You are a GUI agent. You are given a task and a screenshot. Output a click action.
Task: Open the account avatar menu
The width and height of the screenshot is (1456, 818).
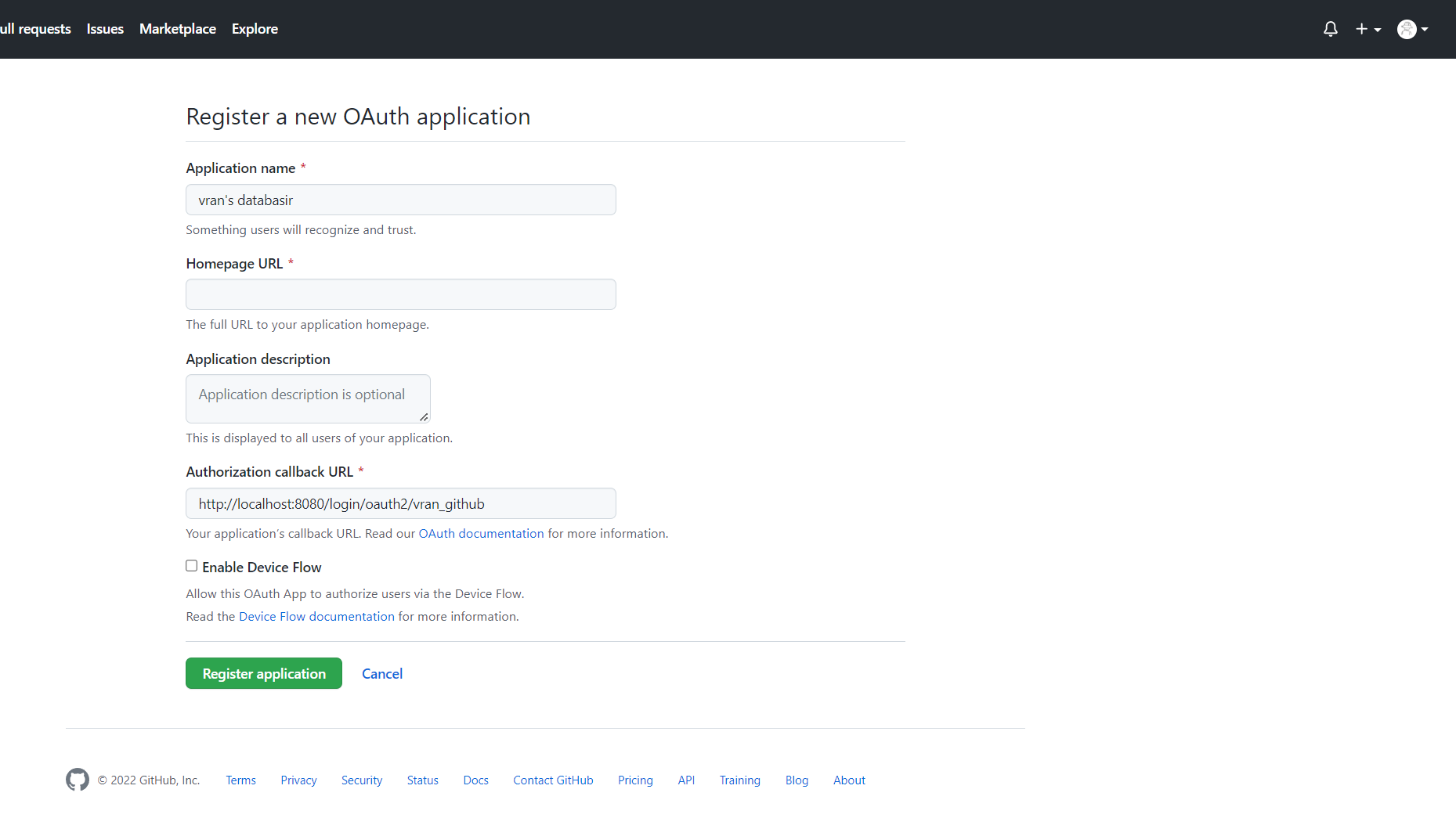click(1407, 29)
